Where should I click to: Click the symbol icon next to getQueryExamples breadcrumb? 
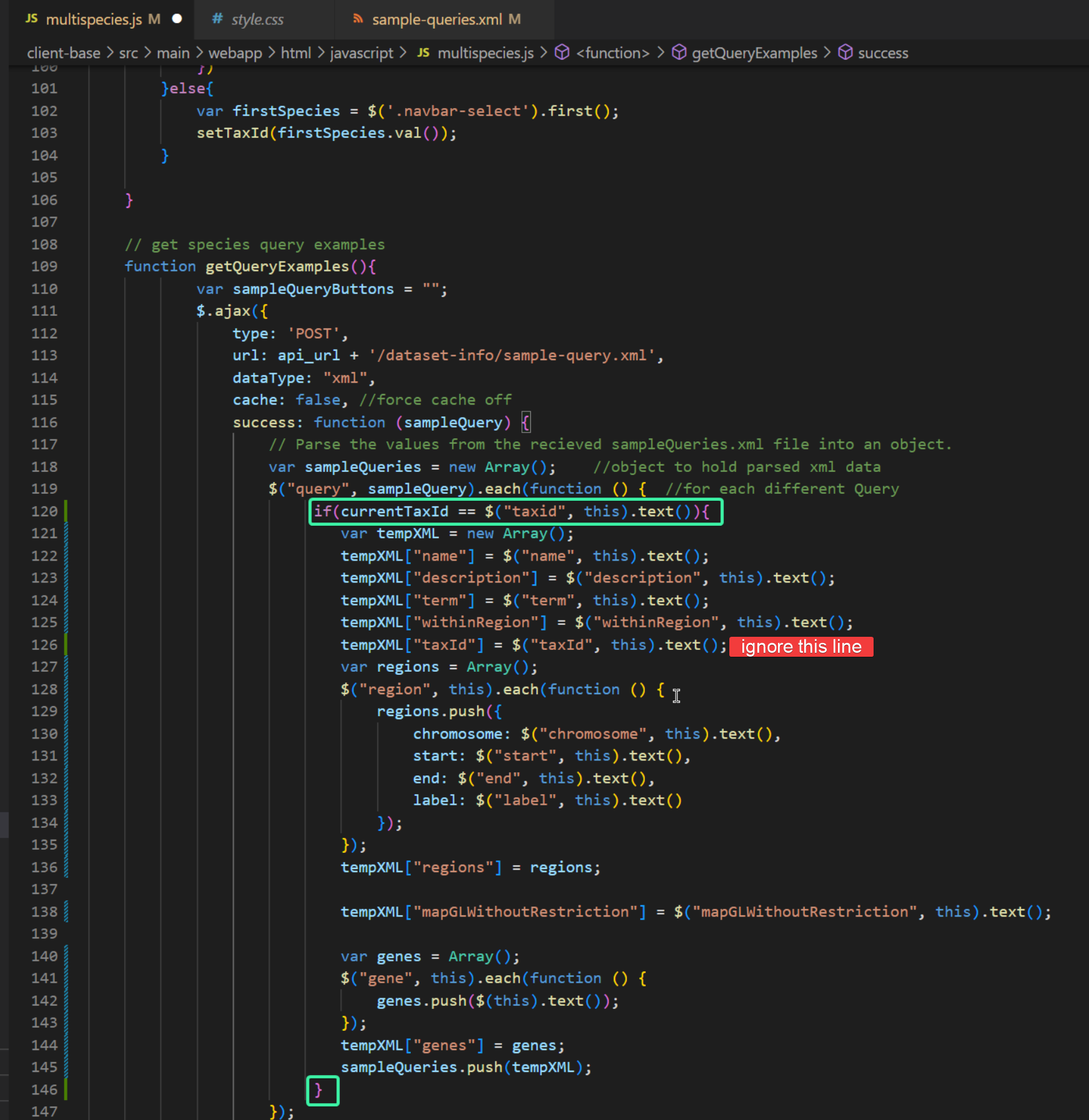pyautogui.click(x=678, y=53)
